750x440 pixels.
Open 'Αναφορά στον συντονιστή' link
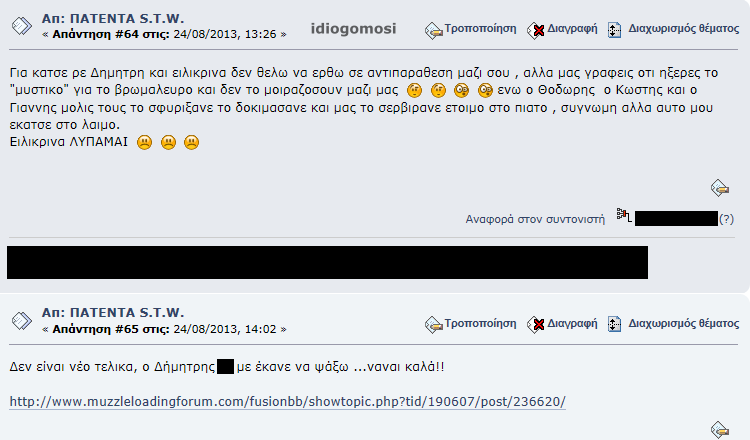point(535,219)
